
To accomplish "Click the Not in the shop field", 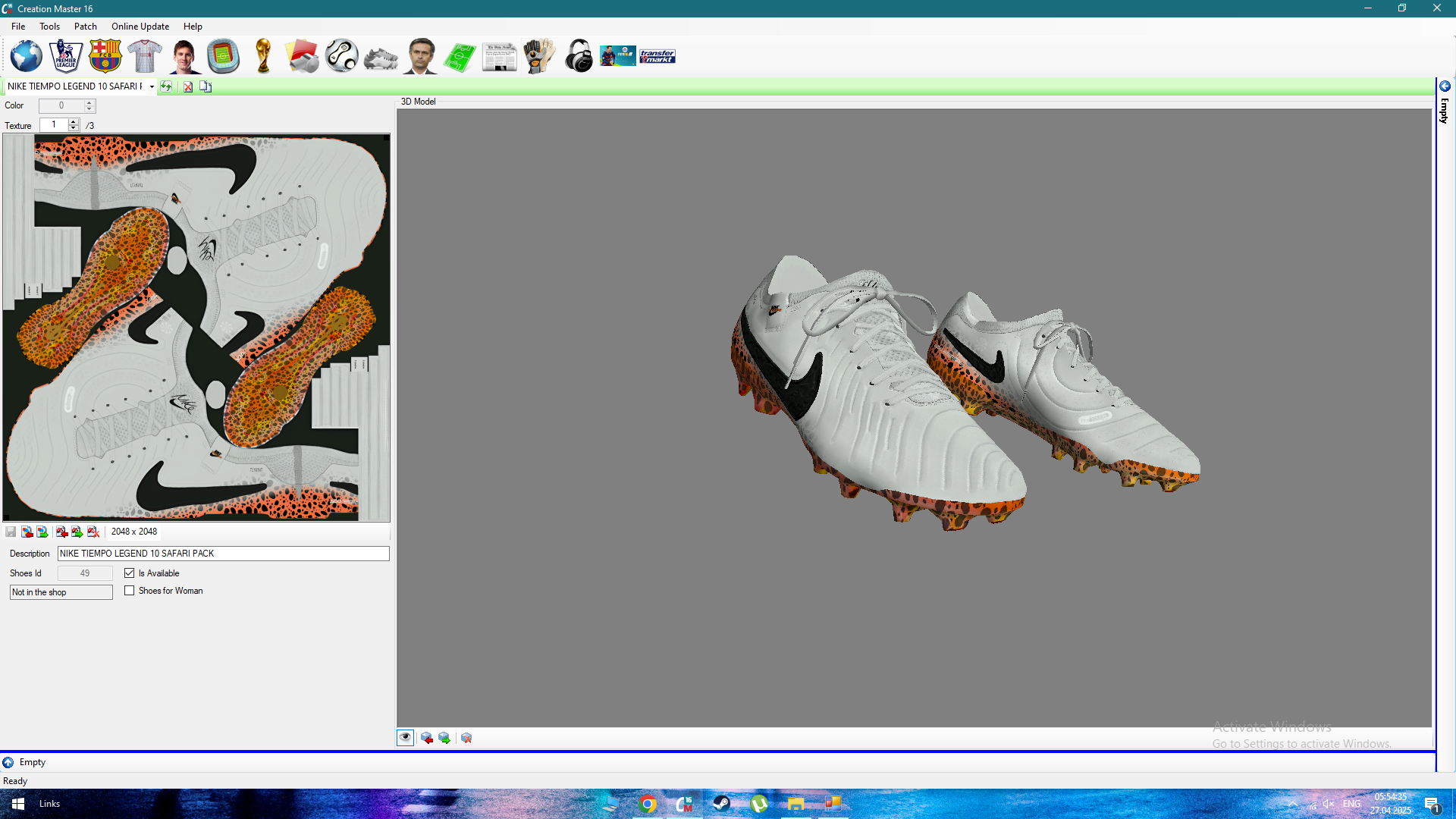I will click(61, 592).
